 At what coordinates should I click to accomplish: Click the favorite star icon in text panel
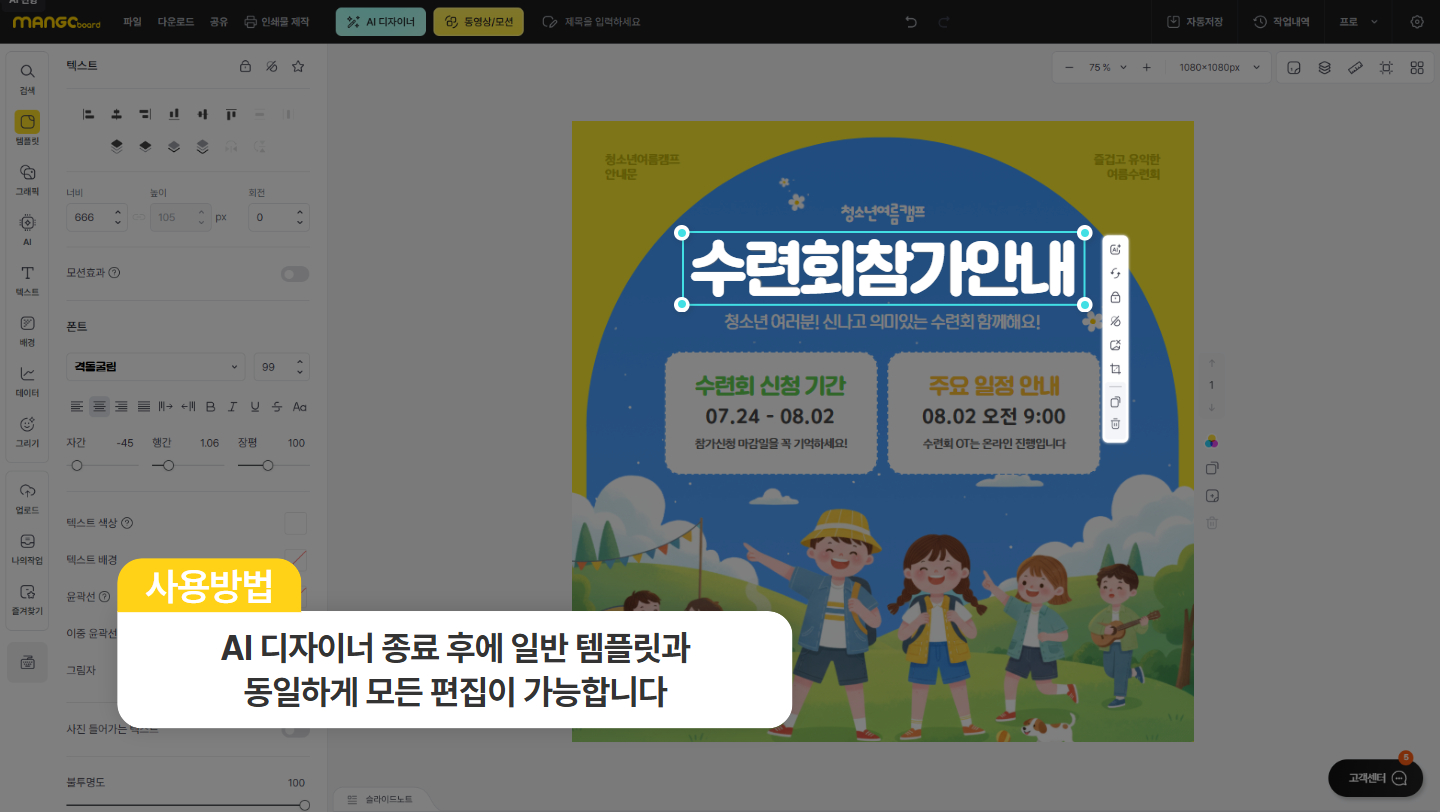pos(297,66)
